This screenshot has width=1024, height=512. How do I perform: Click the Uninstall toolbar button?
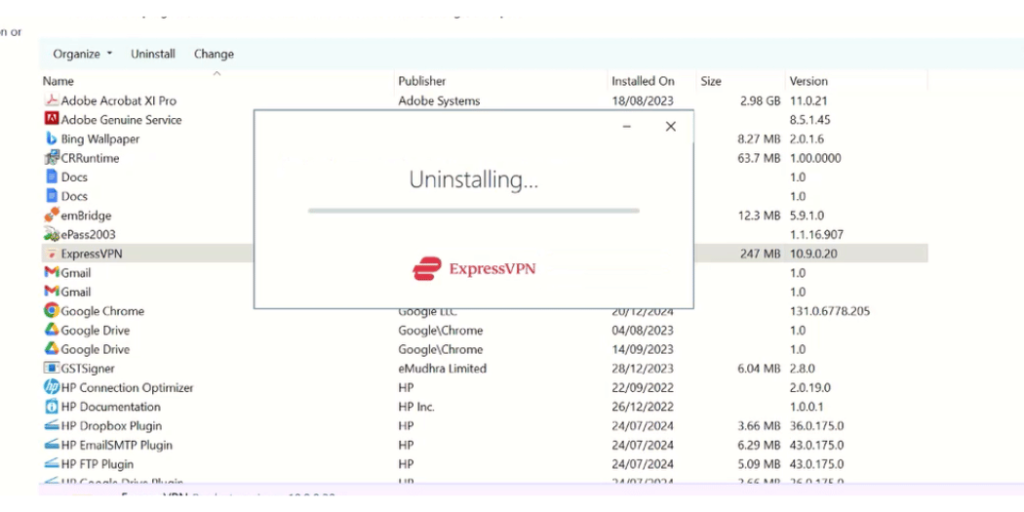[x=153, y=54]
